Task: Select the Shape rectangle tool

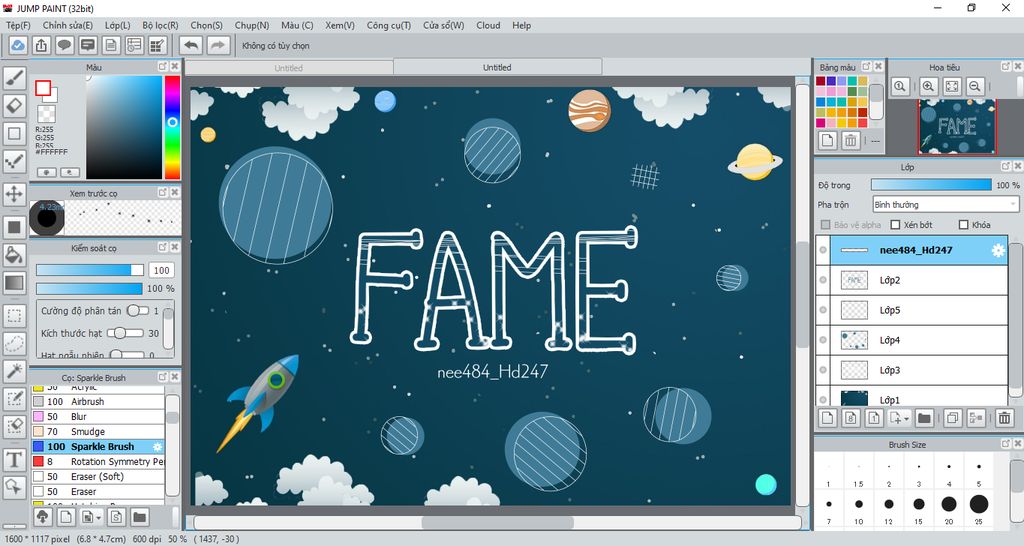Action: (x=14, y=133)
